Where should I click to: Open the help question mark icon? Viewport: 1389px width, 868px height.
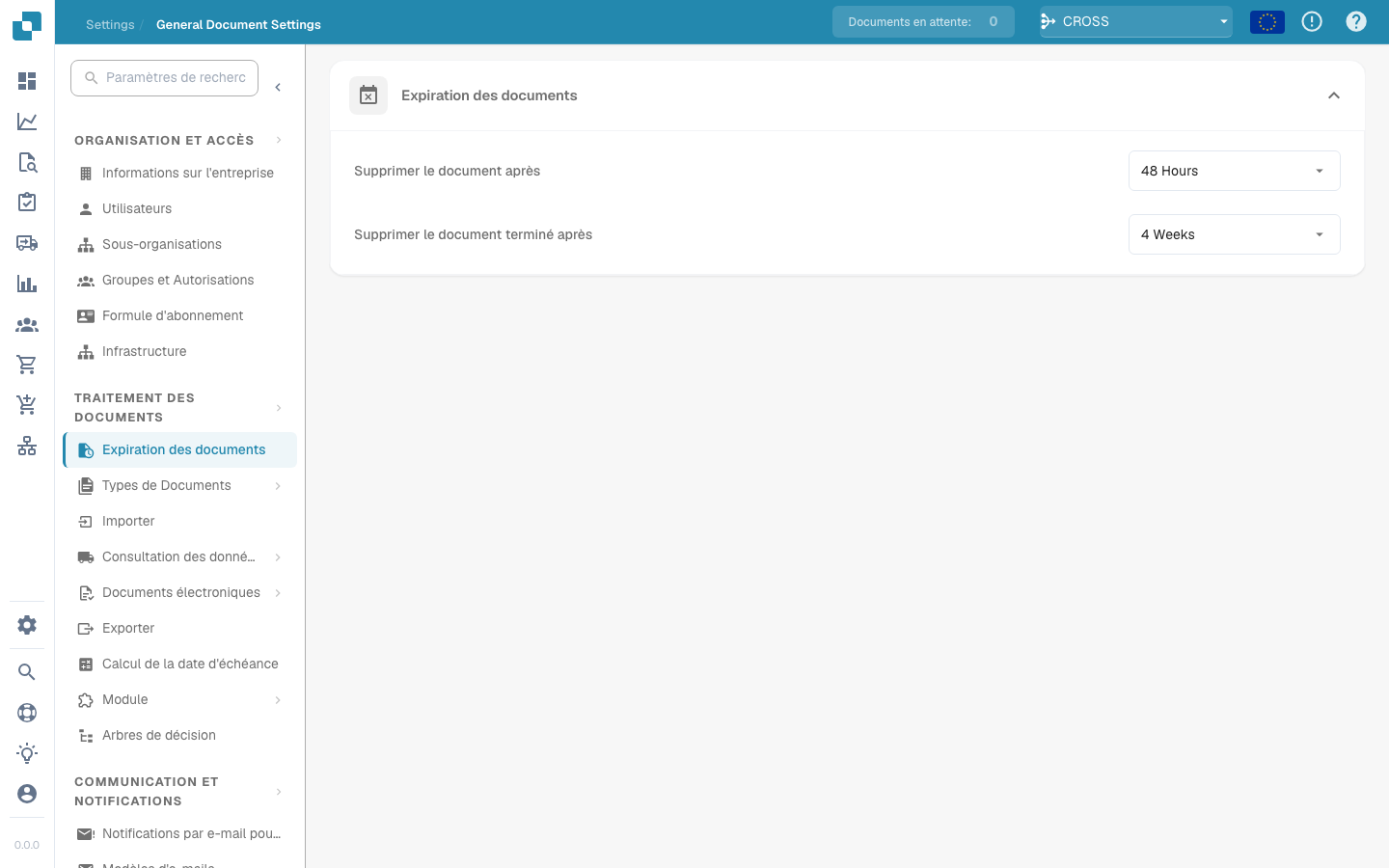point(1356,21)
